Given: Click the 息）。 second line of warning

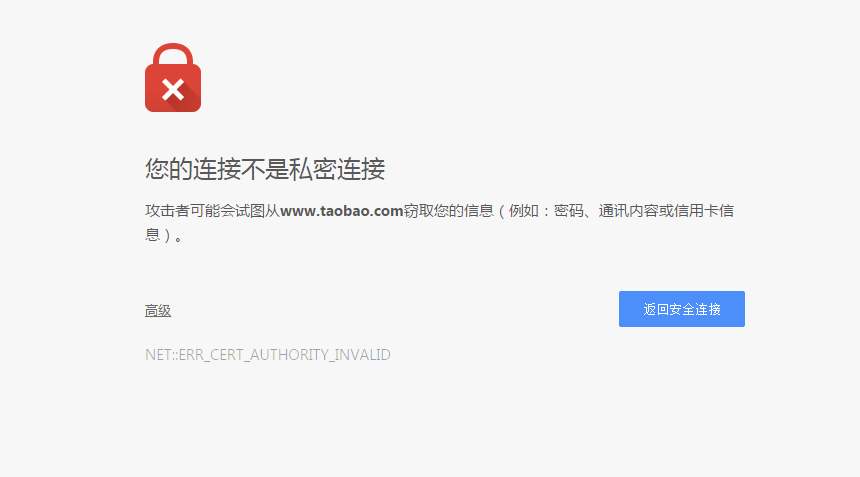Looking at the screenshot, I should click(163, 235).
